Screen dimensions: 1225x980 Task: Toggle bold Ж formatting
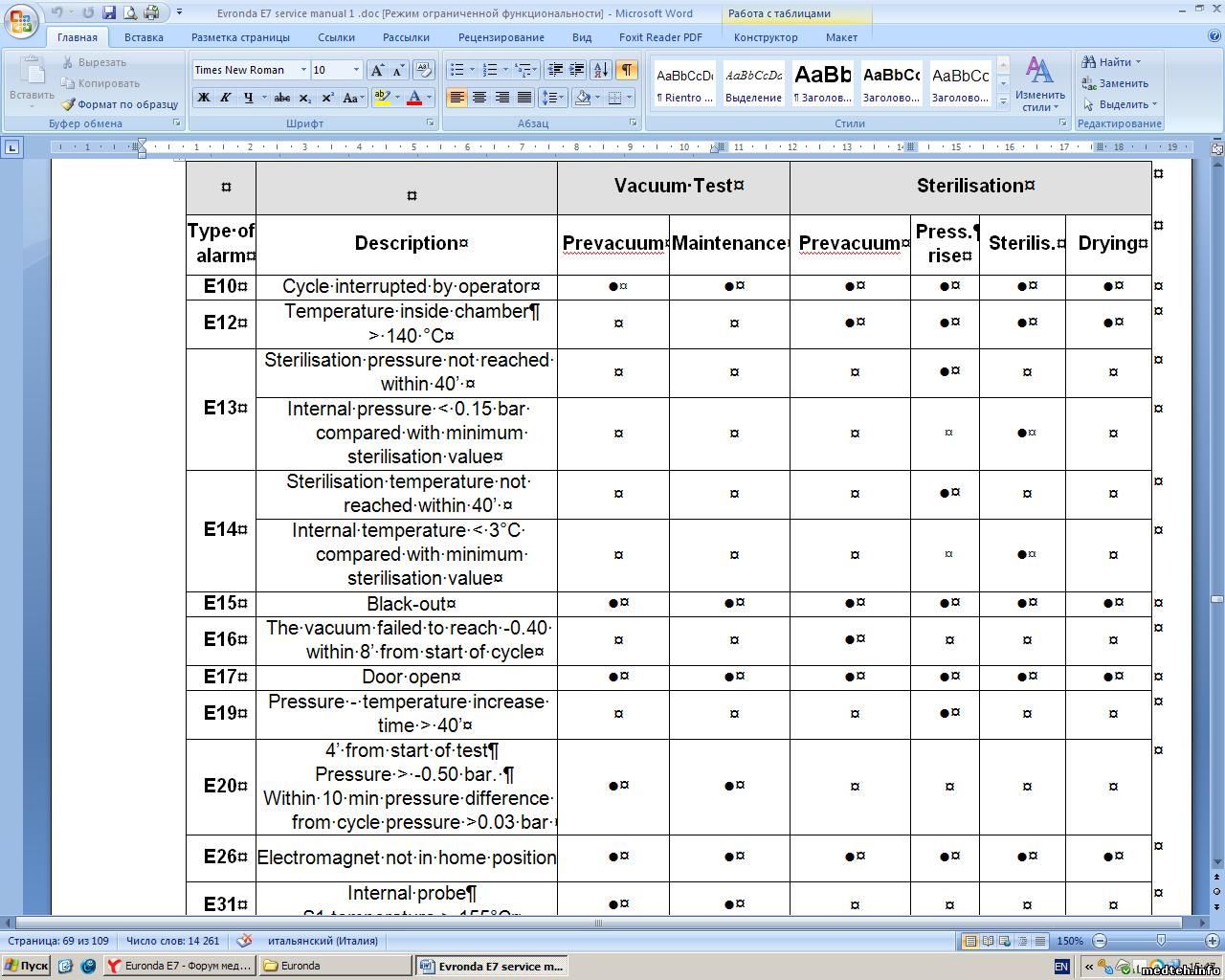coord(203,98)
